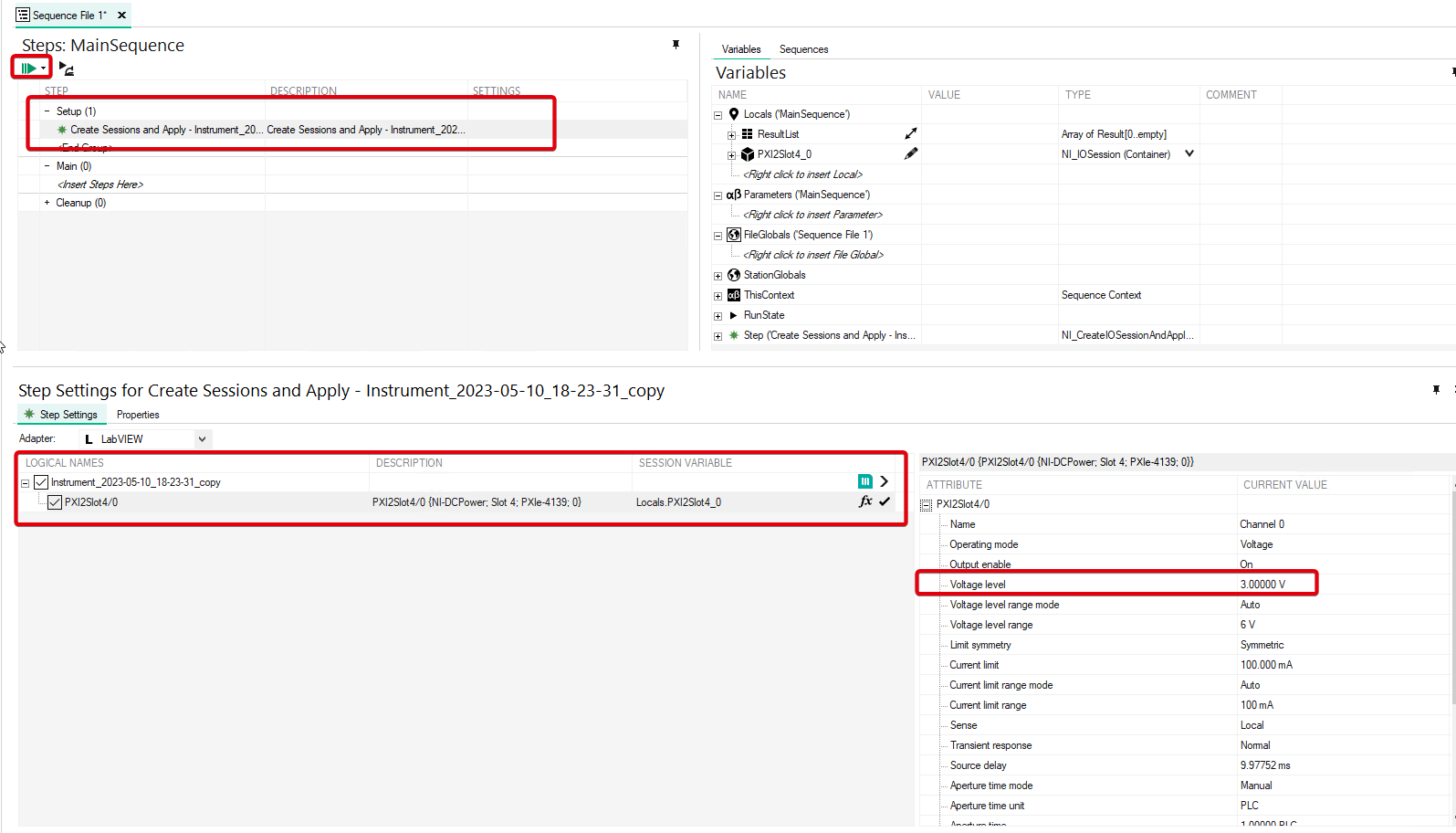Open the Step Settings tab
Screen dimensions: 1456x833
61,415
